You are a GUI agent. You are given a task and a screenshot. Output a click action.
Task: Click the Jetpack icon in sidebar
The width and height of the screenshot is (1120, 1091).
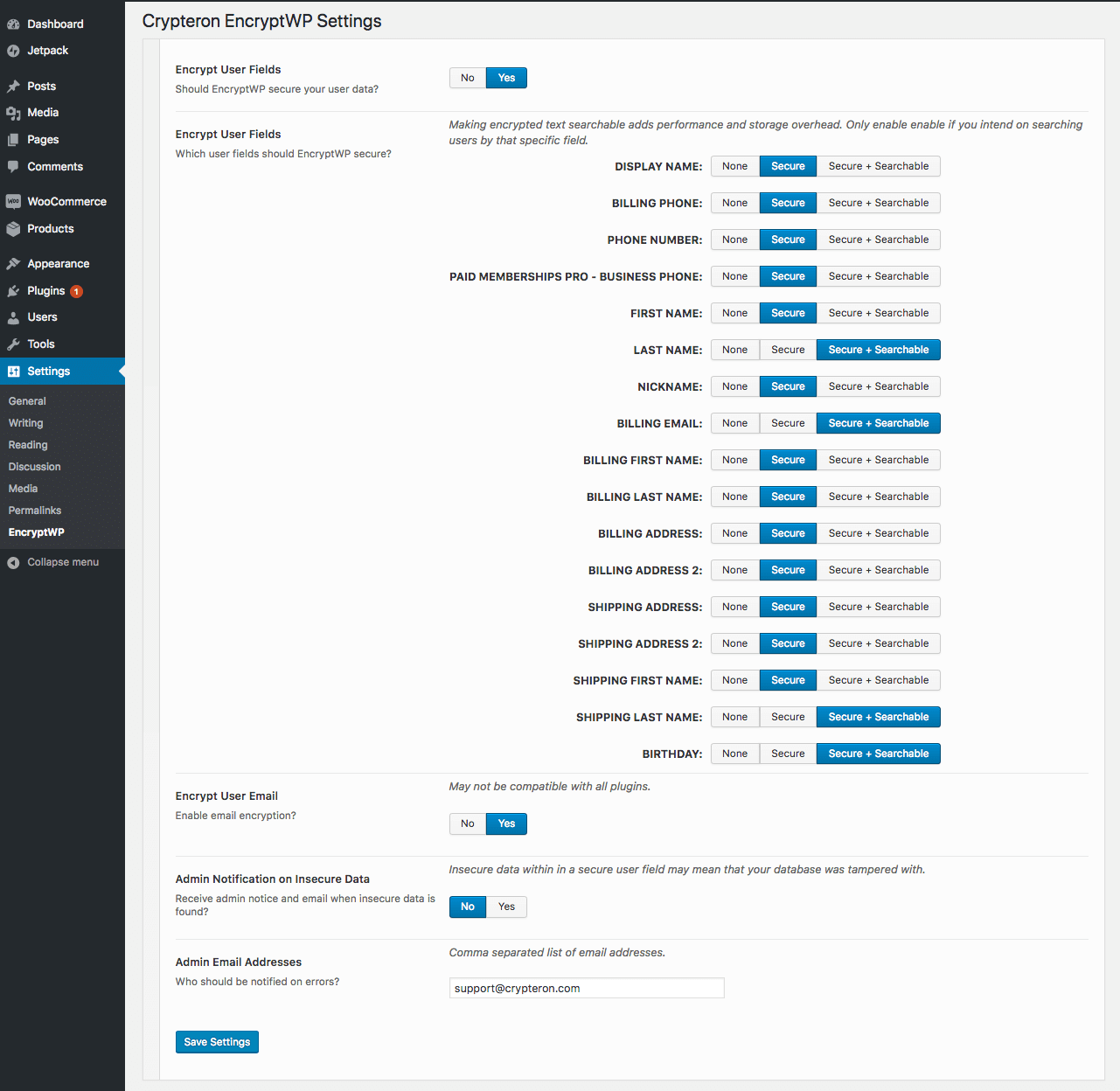tap(13, 51)
